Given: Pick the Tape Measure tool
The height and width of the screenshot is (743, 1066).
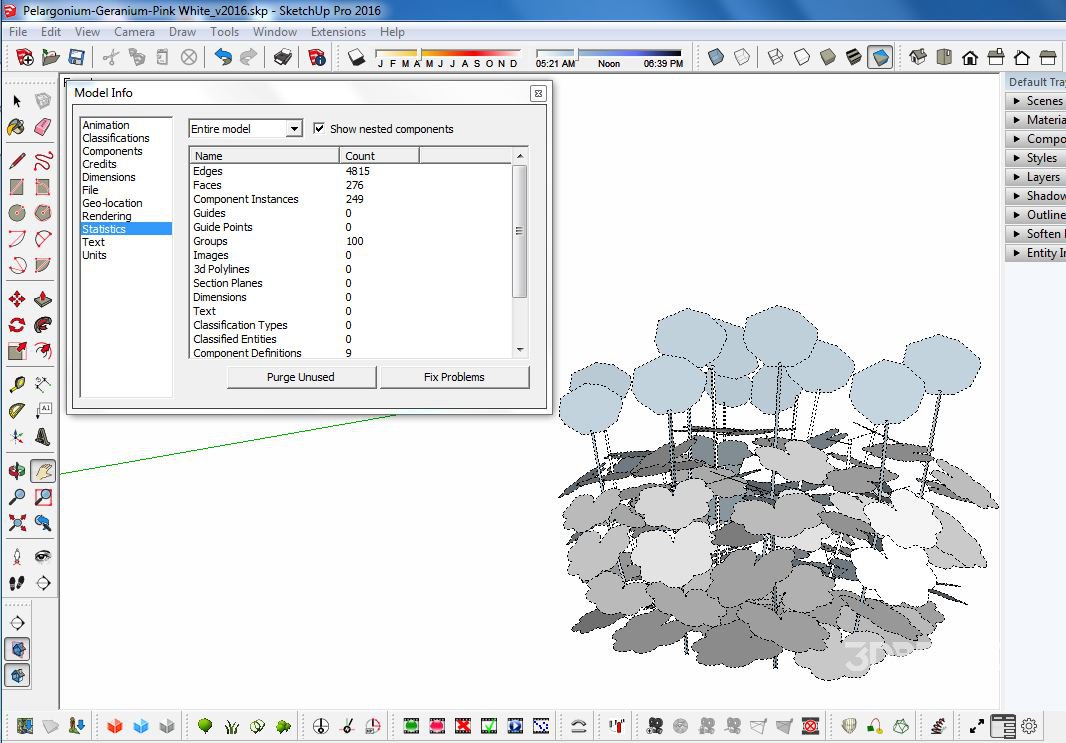Looking at the screenshot, I should pyautogui.click(x=17, y=385).
